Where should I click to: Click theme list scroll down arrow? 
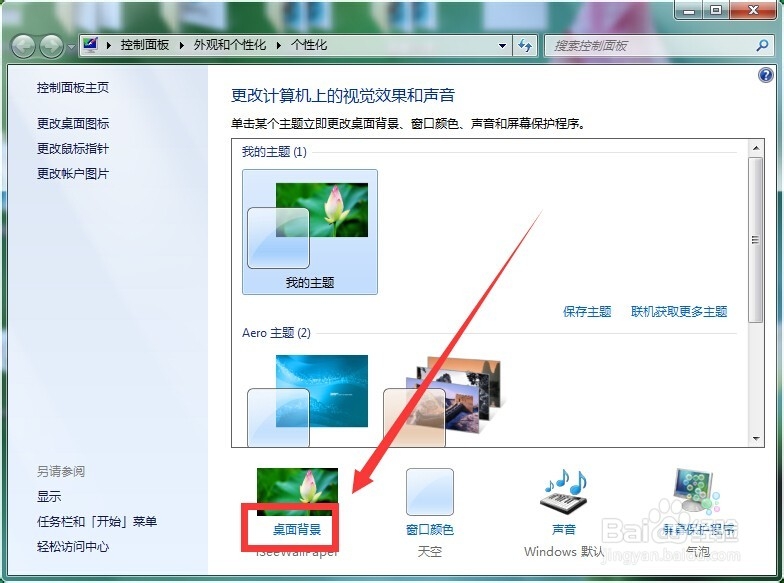tap(756, 438)
